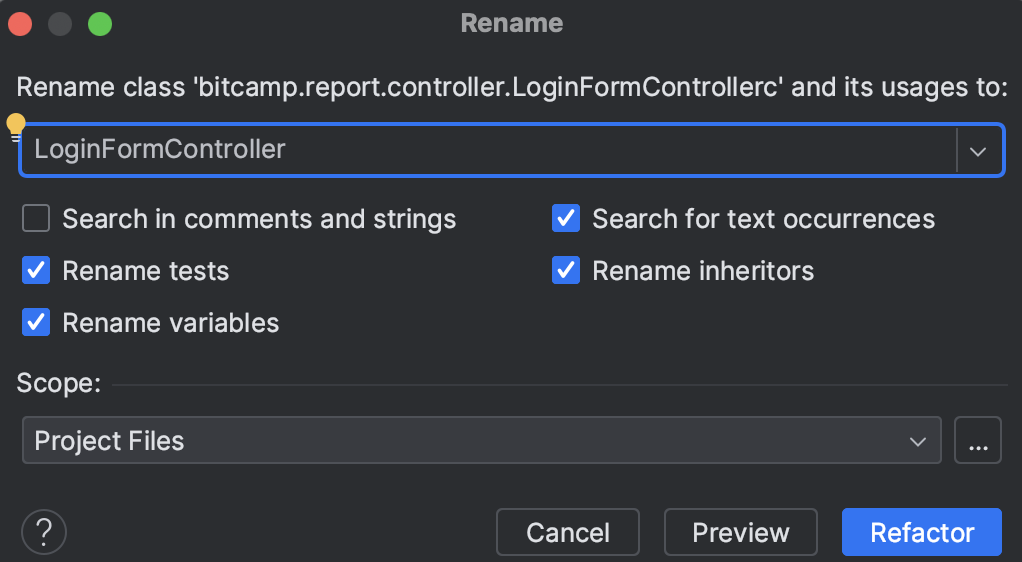Uncheck the Rename variables option
This screenshot has height=562, width=1022.
(x=36, y=323)
